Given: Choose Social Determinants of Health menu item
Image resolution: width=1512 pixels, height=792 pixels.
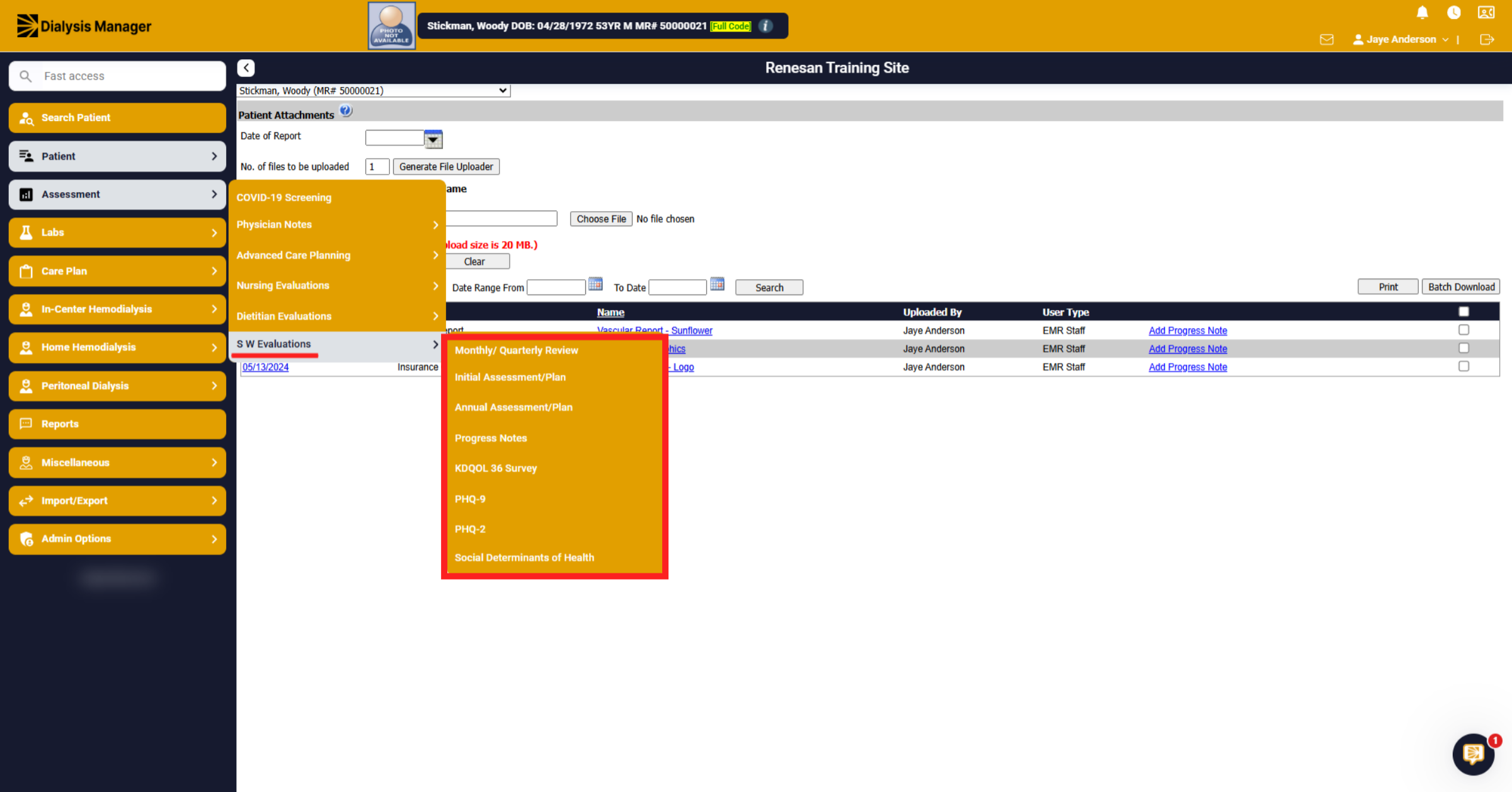Looking at the screenshot, I should [x=524, y=558].
